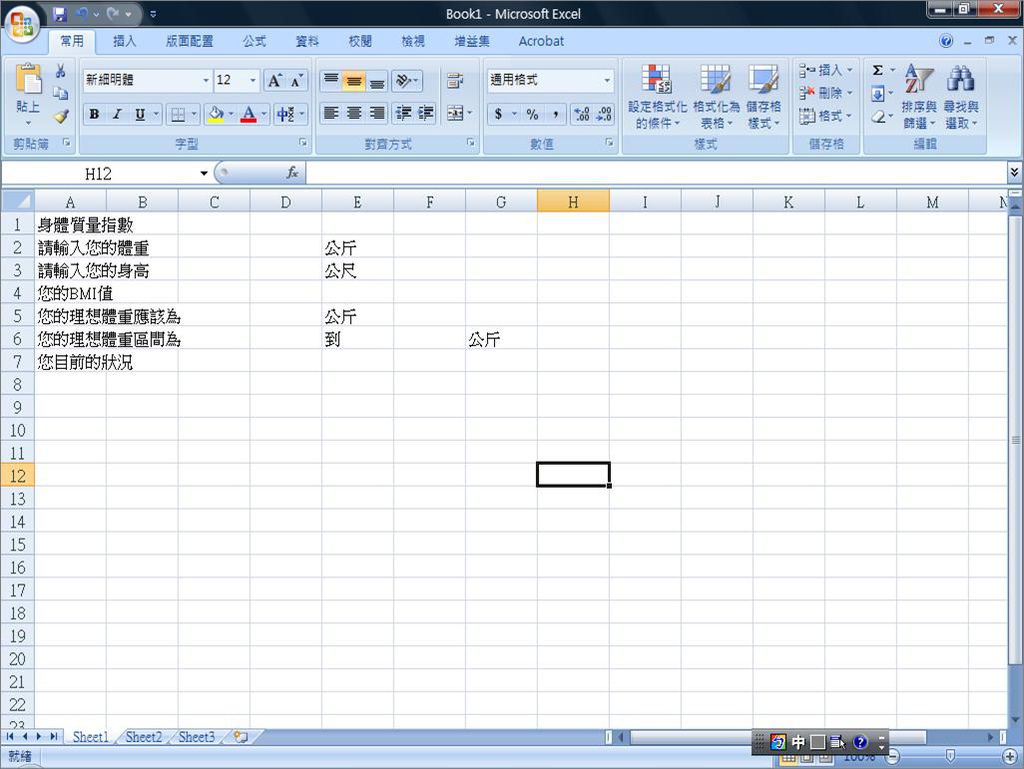Open number format dropdown 通用格式

[x=607, y=80]
